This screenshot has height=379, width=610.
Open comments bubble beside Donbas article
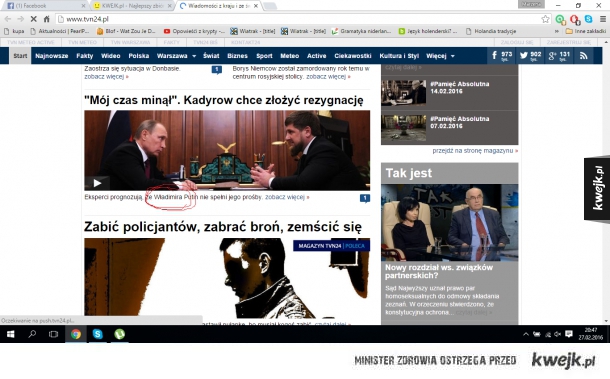click(x=217, y=70)
